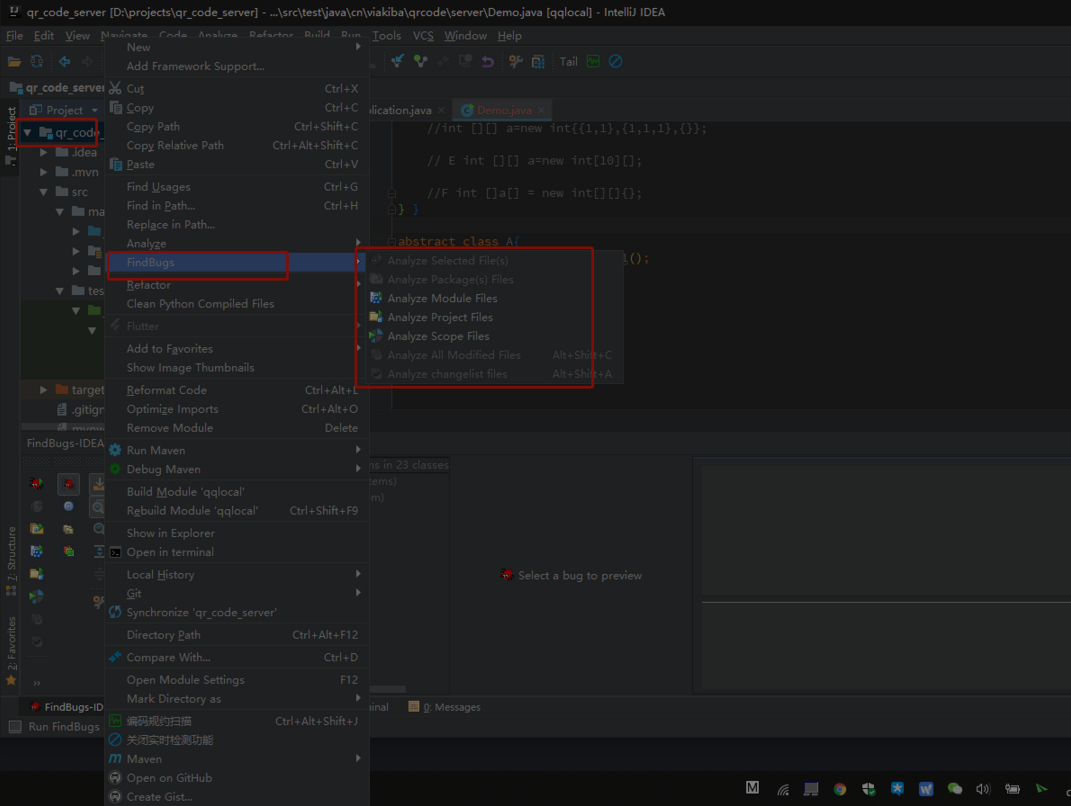
Task: Click FindBugs analyze scope files pie icon
Action: pos(37,596)
